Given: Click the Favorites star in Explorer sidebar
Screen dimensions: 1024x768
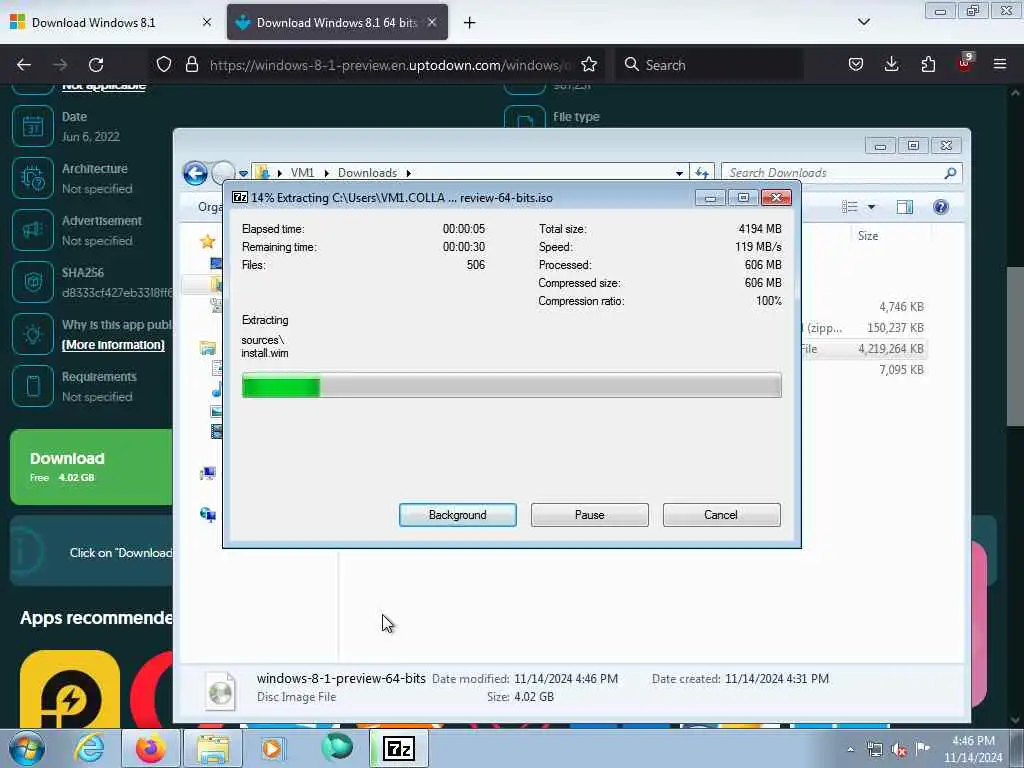Looking at the screenshot, I should (x=208, y=242).
